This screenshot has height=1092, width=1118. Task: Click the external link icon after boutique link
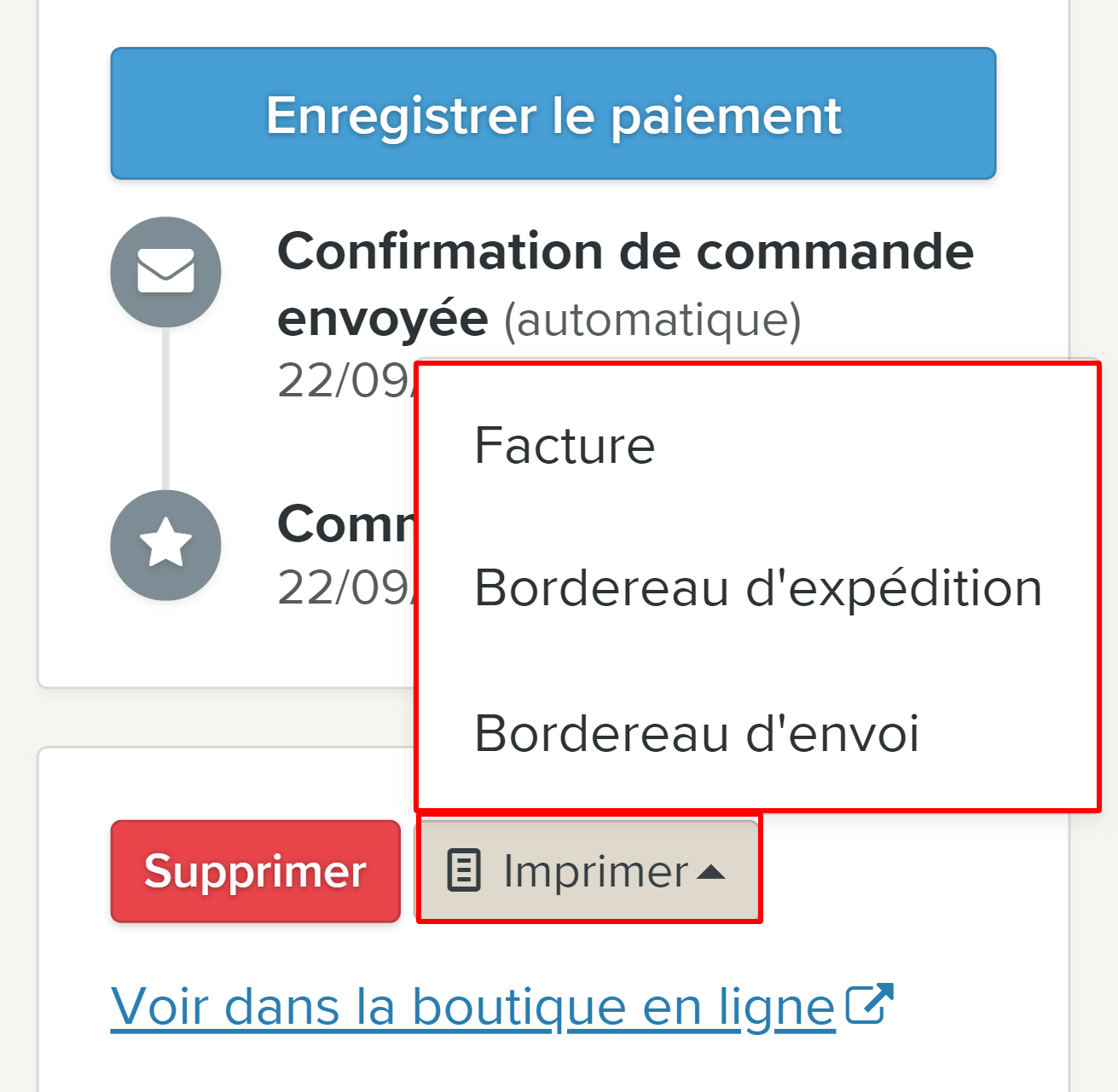pyautogui.click(x=869, y=1003)
